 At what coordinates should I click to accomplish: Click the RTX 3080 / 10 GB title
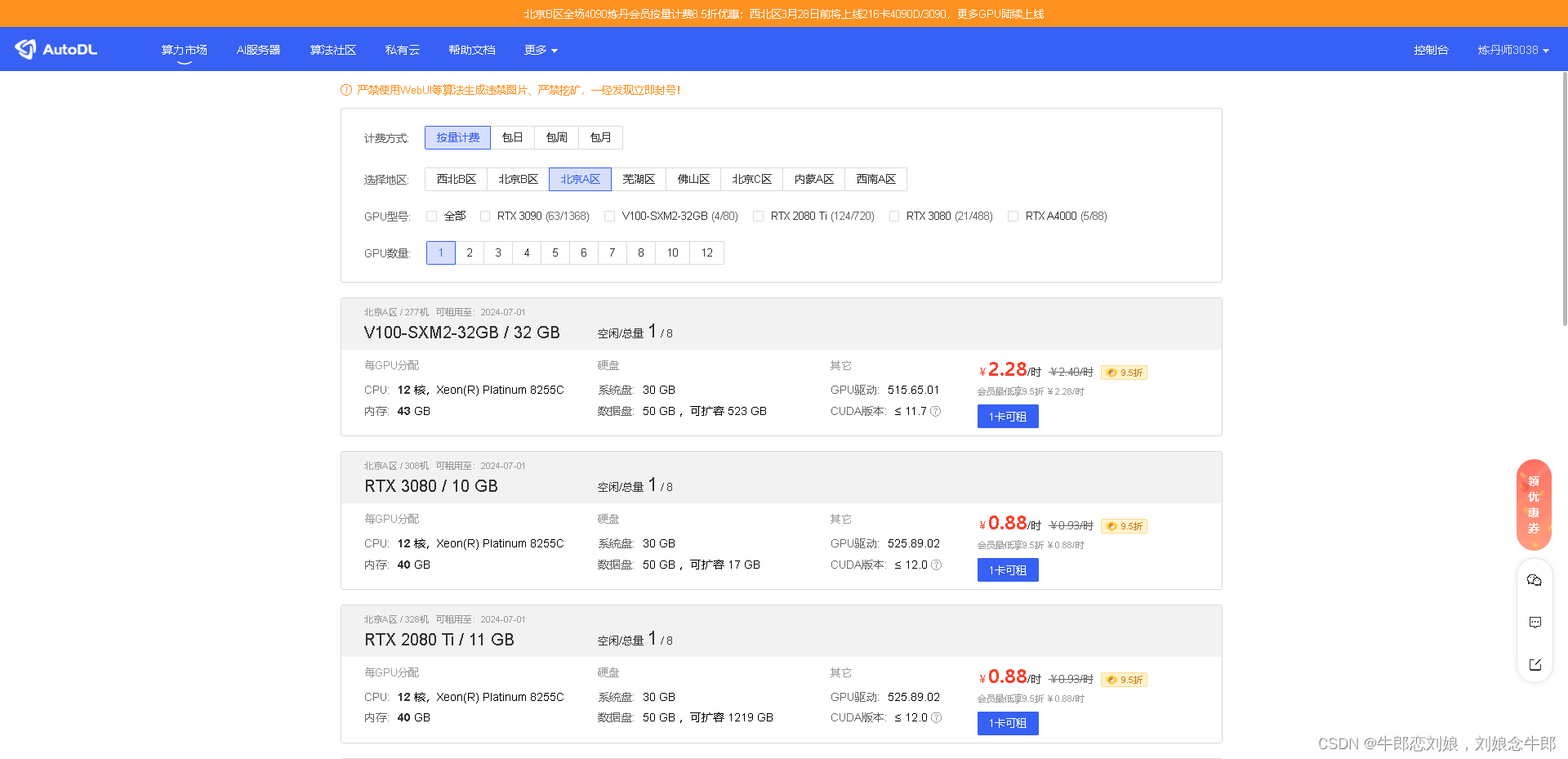431,486
